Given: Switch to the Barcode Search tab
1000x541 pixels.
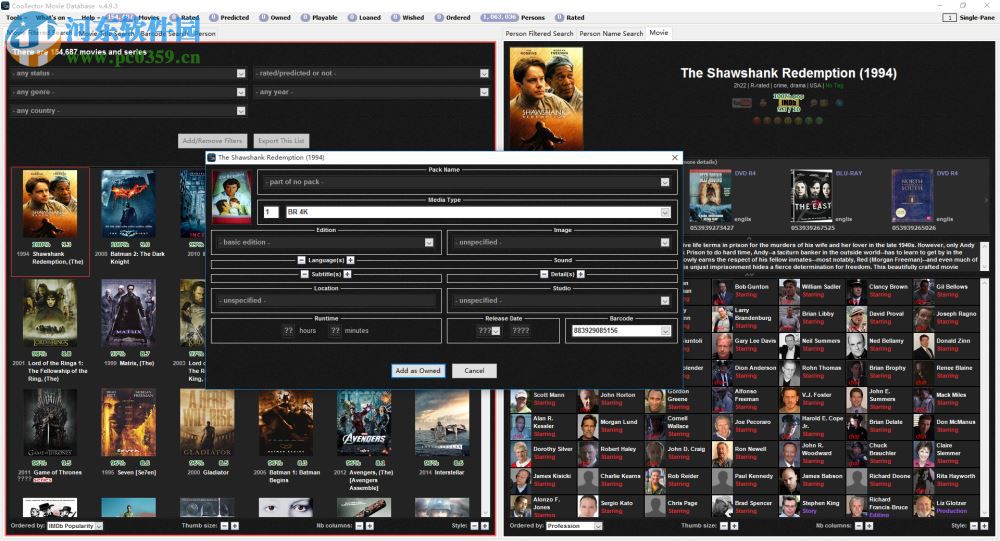Looking at the screenshot, I should 166,33.
